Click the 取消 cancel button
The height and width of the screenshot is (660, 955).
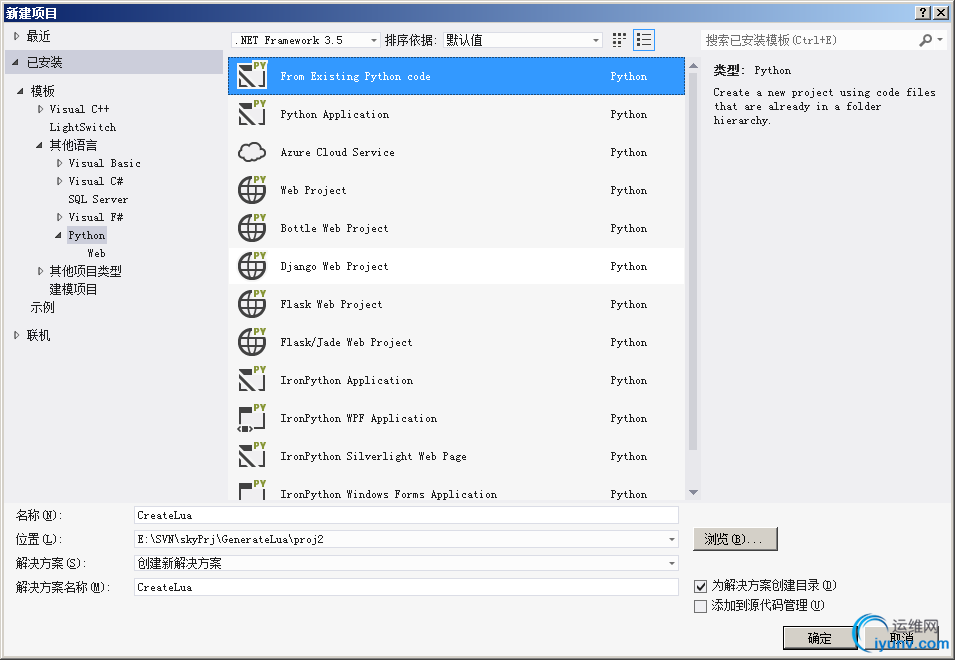click(x=901, y=638)
